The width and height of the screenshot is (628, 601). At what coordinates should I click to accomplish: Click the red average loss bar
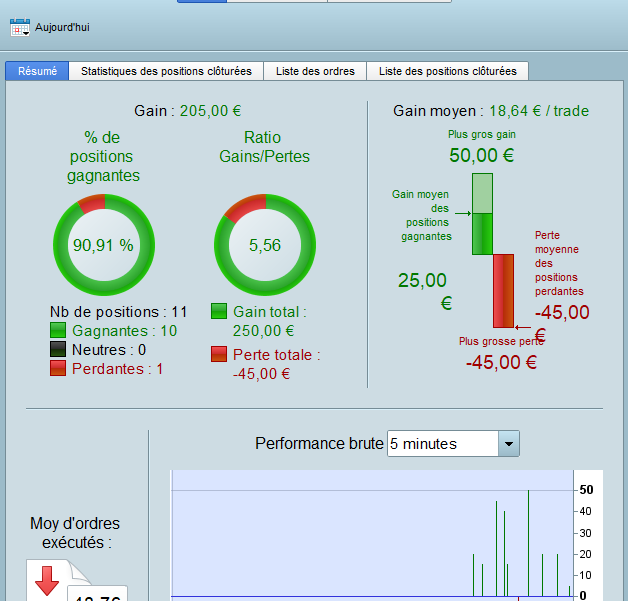503,291
